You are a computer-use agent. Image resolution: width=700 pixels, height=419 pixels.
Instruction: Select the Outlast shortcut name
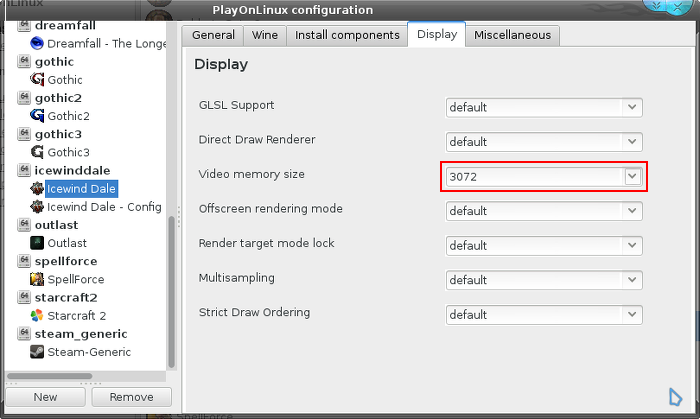pos(67,243)
